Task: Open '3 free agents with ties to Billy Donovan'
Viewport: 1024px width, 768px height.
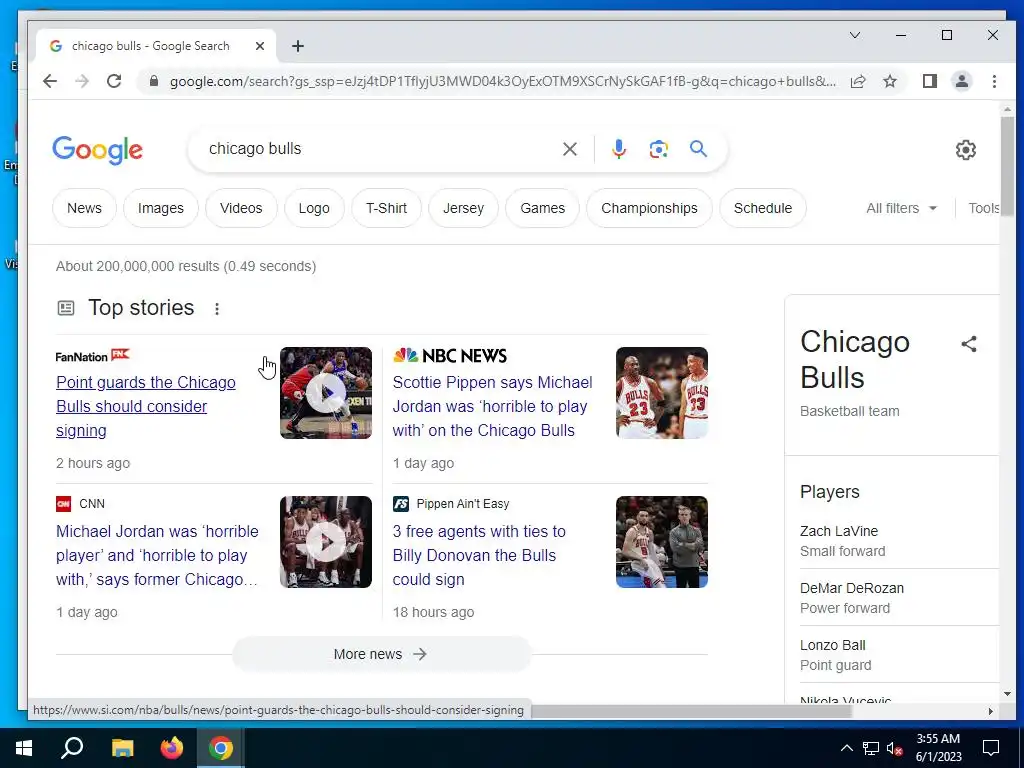Action: click(479, 555)
